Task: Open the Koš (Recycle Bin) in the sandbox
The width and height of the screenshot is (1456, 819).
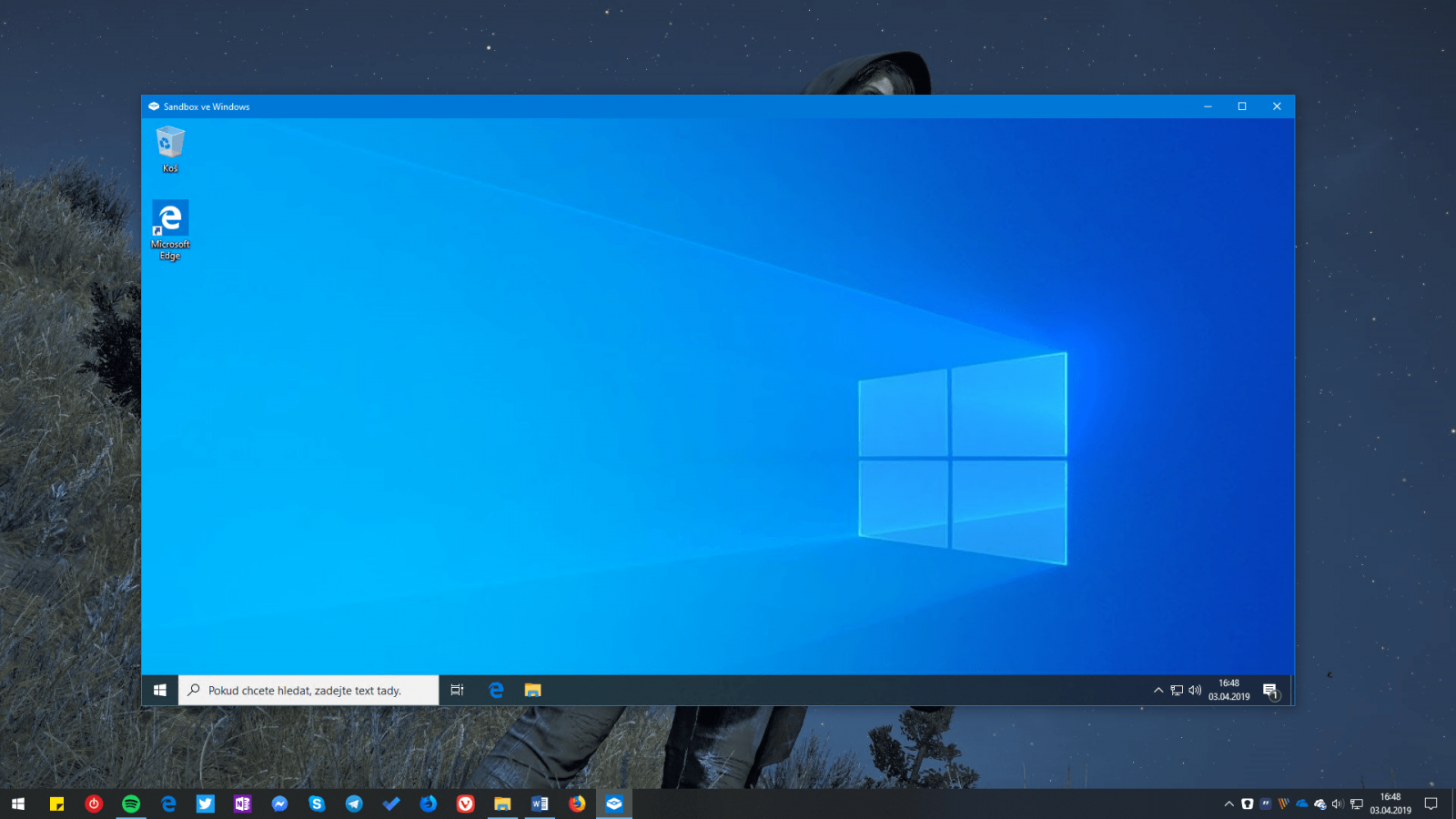Action: point(169,143)
